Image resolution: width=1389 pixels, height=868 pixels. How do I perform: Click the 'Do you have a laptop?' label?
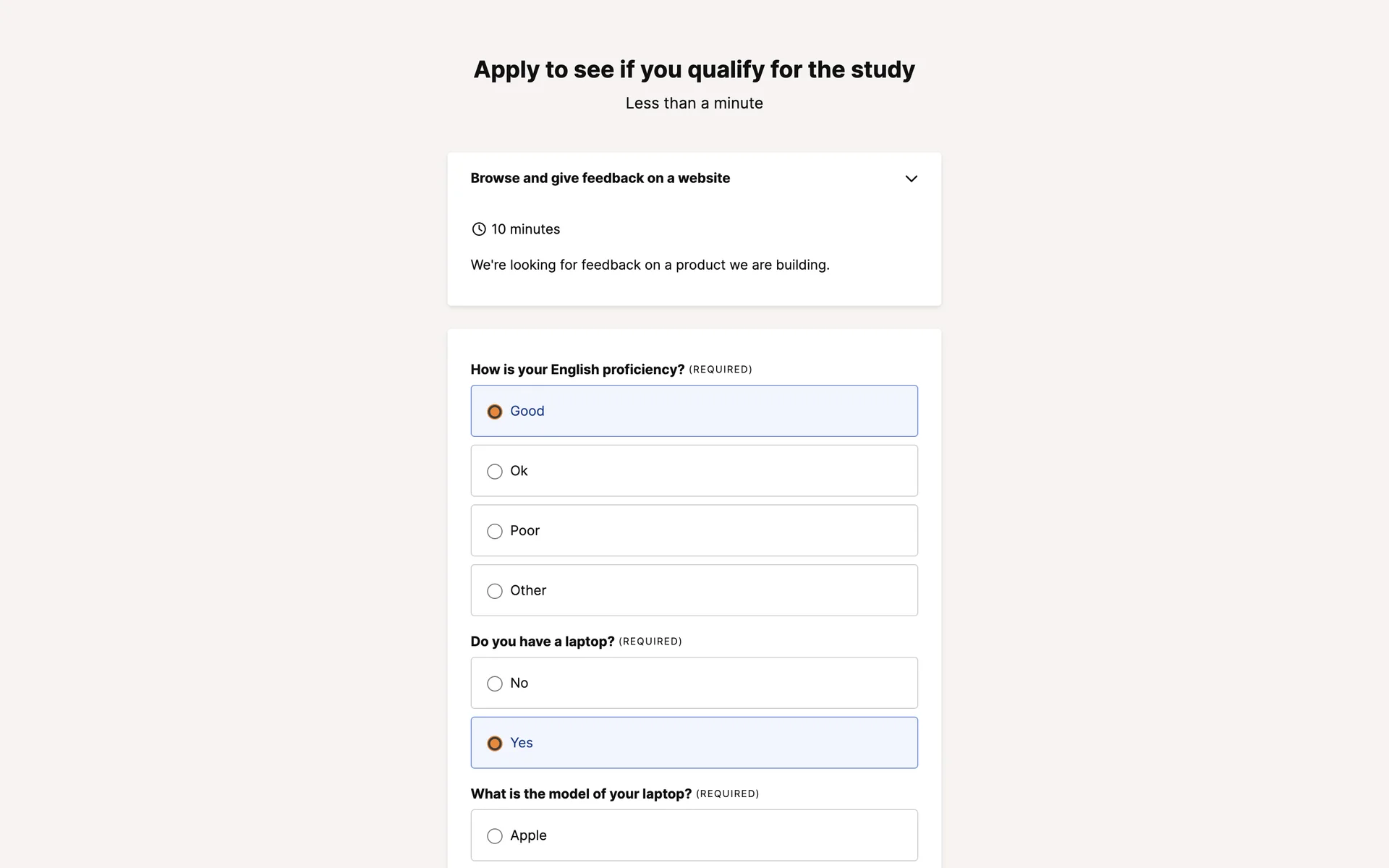coord(542,642)
